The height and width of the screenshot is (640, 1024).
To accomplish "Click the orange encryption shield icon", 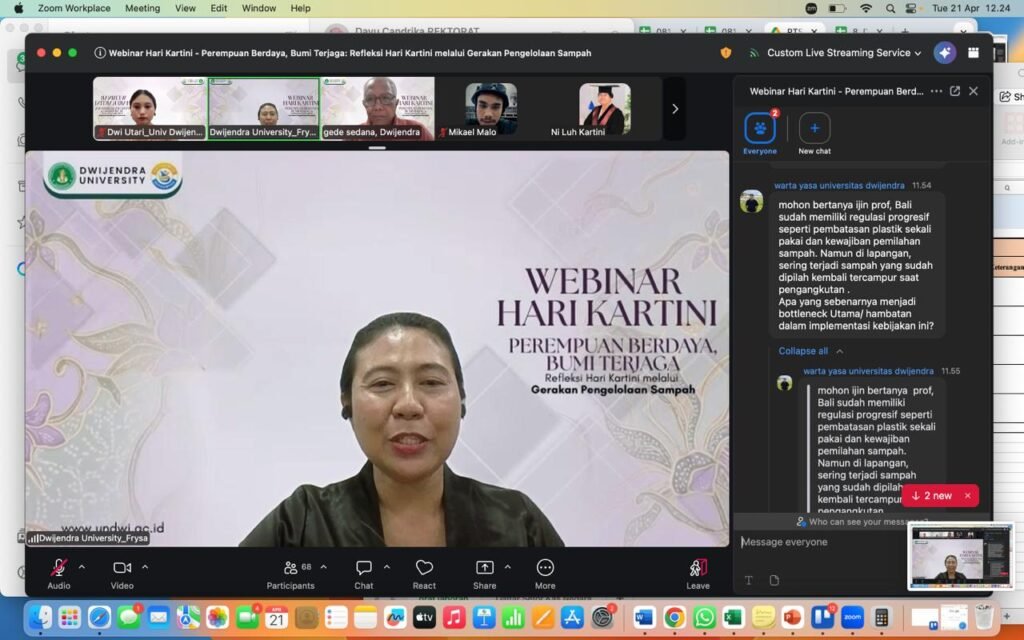I will tap(726, 53).
